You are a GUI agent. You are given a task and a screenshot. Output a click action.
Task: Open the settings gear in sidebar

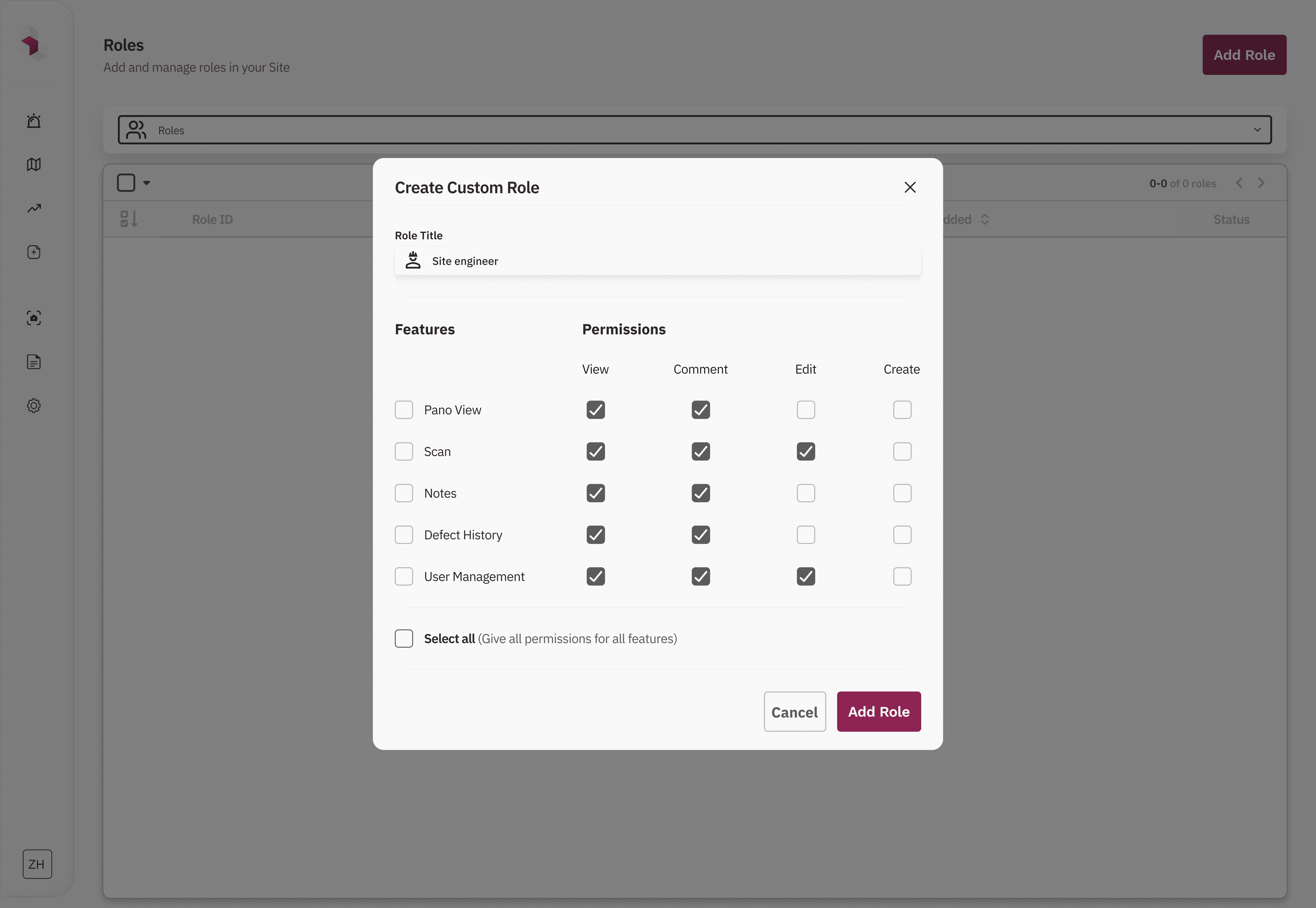pyautogui.click(x=34, y=406)
